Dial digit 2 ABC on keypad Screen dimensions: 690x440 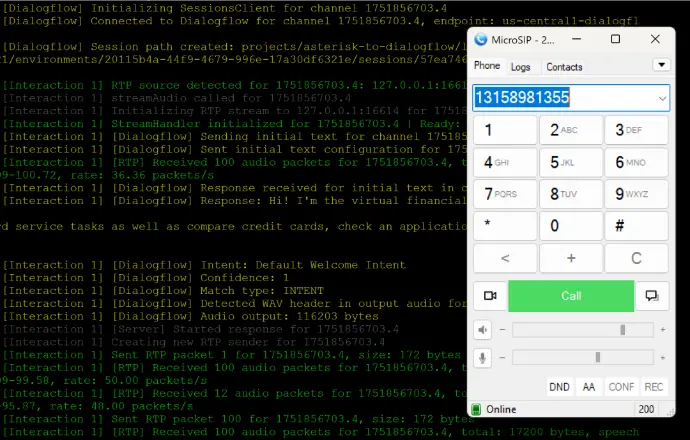[571, 130]
